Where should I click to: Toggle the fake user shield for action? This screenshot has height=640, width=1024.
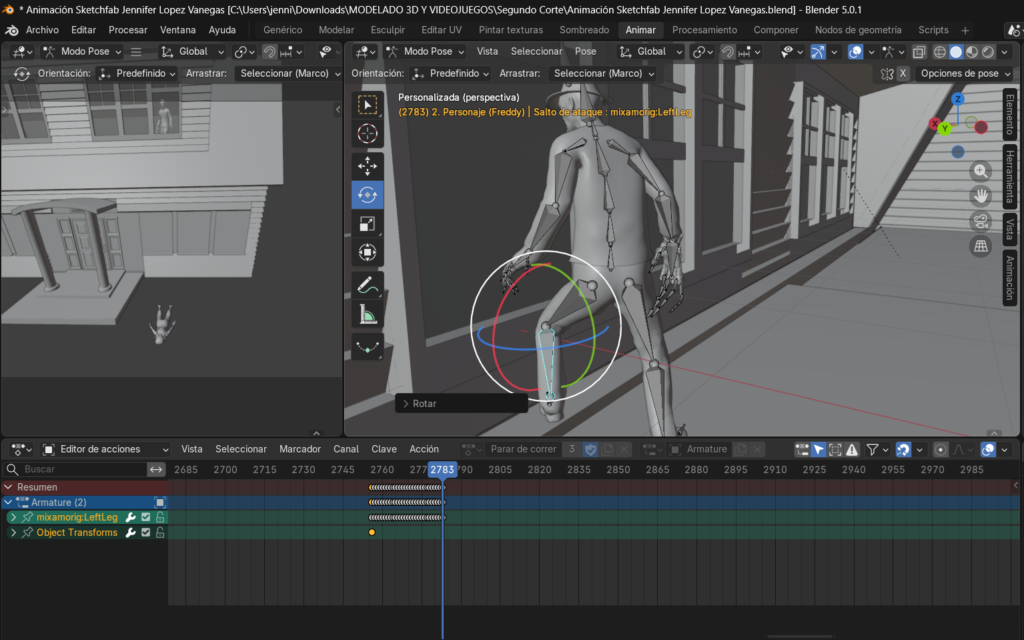pos(590,449)
